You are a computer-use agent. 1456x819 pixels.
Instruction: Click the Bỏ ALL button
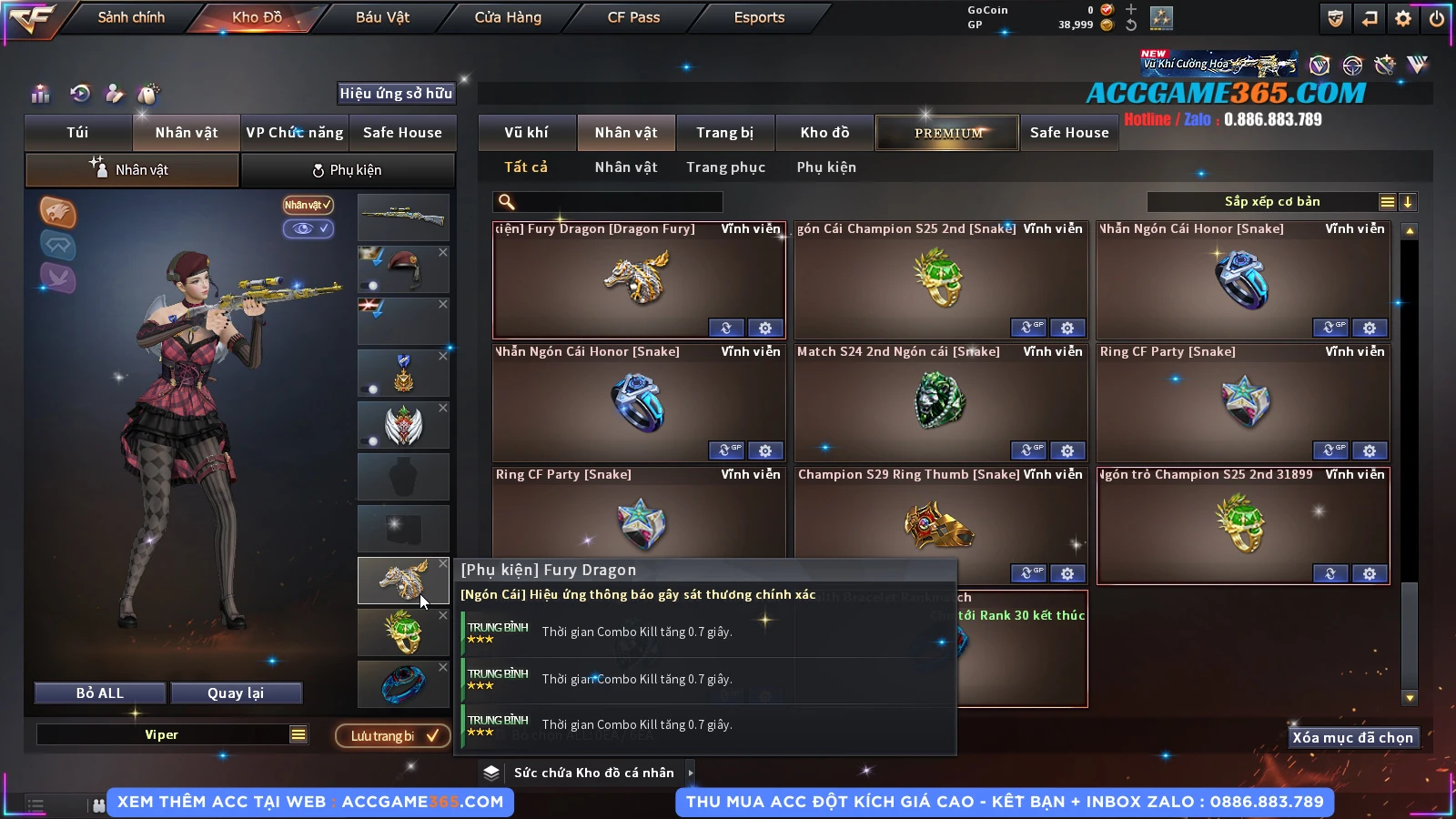(100, 693)
